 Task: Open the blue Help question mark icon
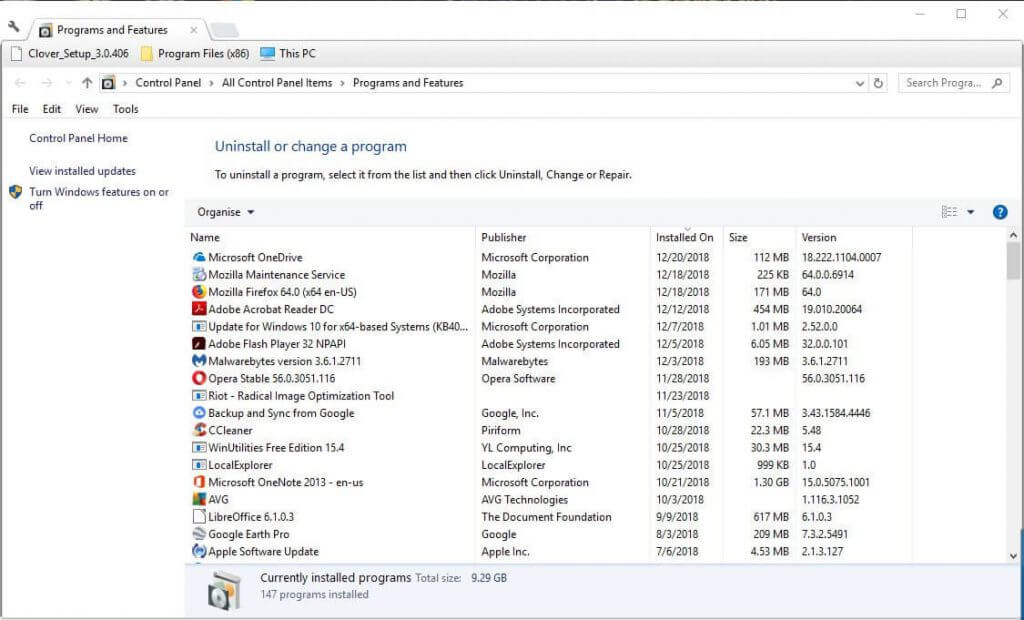tap(1000, 212)
